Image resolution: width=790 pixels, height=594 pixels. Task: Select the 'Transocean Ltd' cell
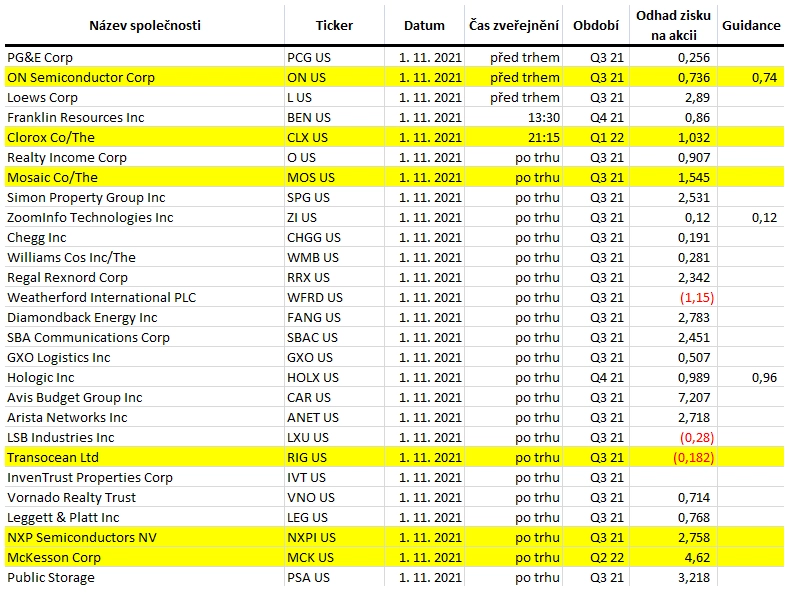[x=145, y=457]
